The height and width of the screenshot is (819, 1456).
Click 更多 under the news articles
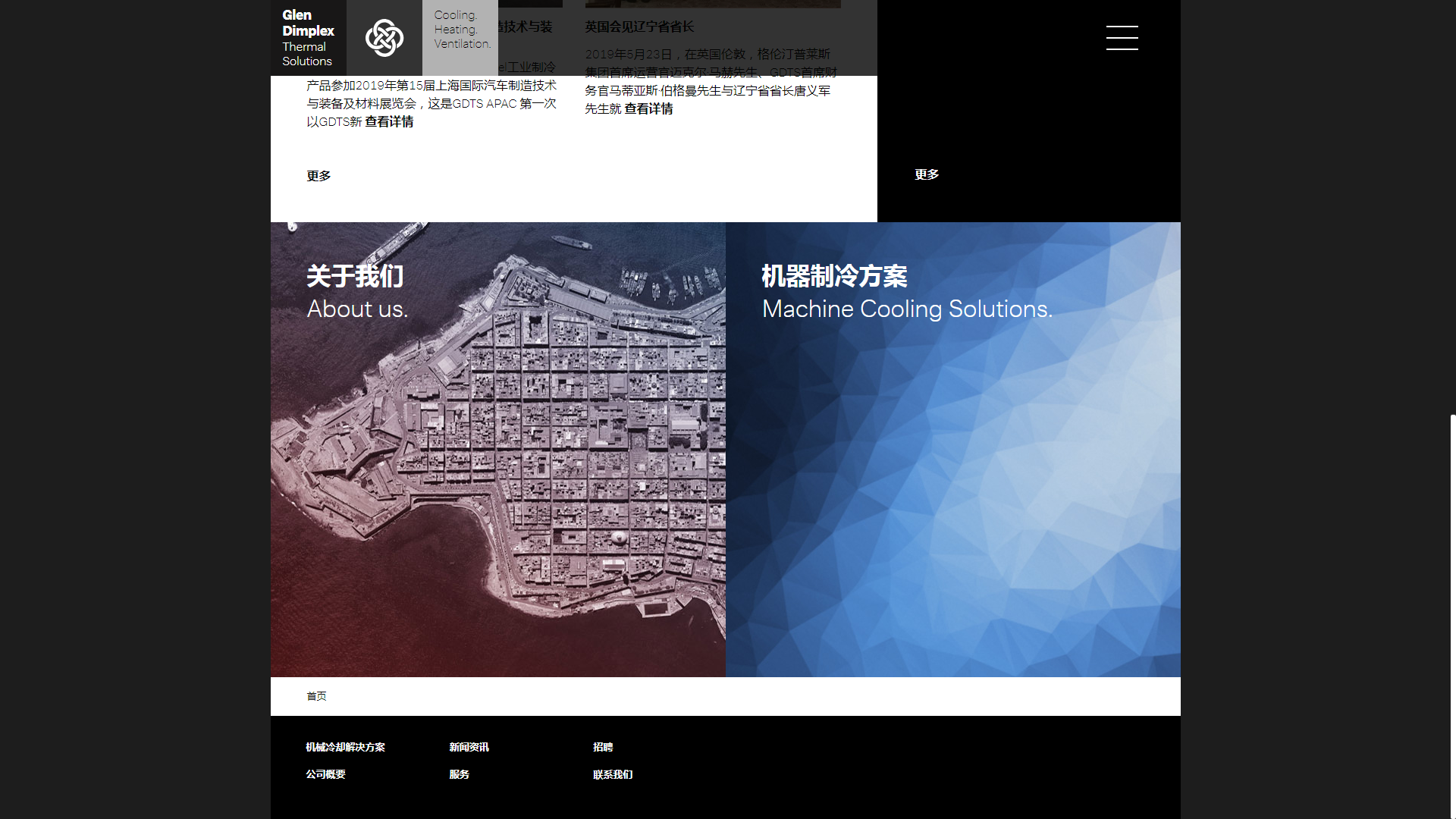pos(318,176)
